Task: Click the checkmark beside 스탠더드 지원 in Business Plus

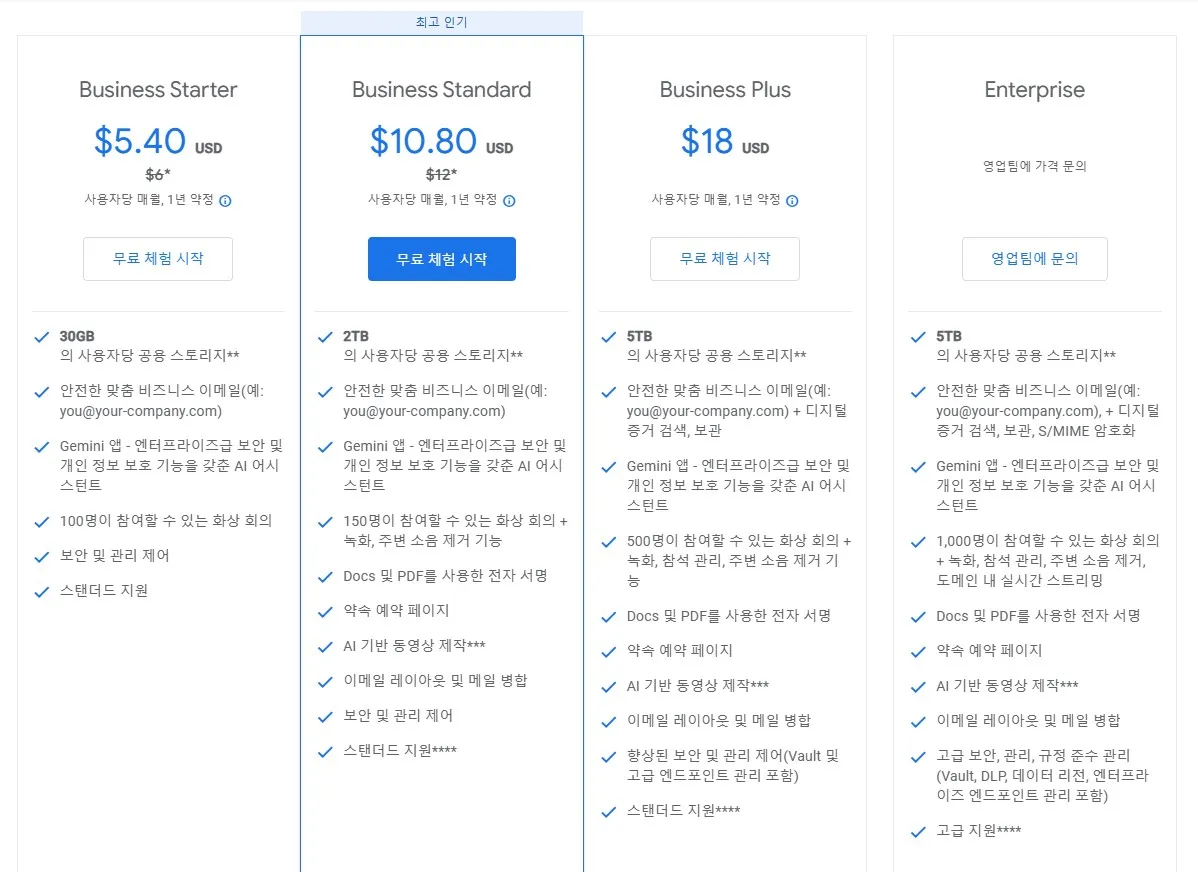Action: pos(609,810)
